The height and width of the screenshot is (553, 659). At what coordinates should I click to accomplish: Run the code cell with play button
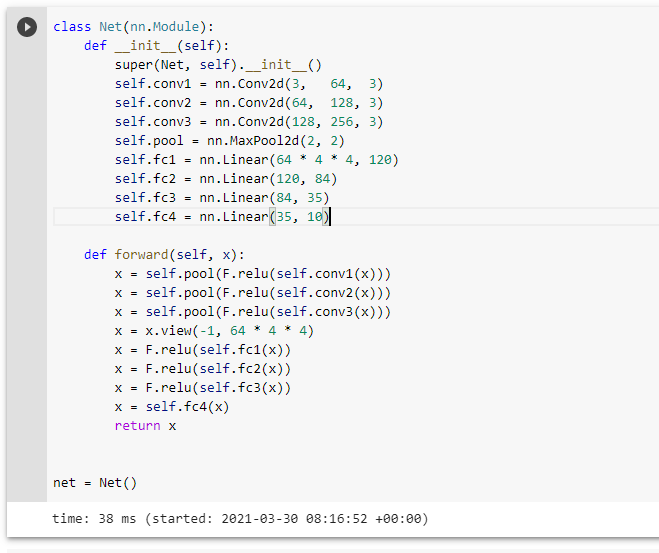click(27, 27)
